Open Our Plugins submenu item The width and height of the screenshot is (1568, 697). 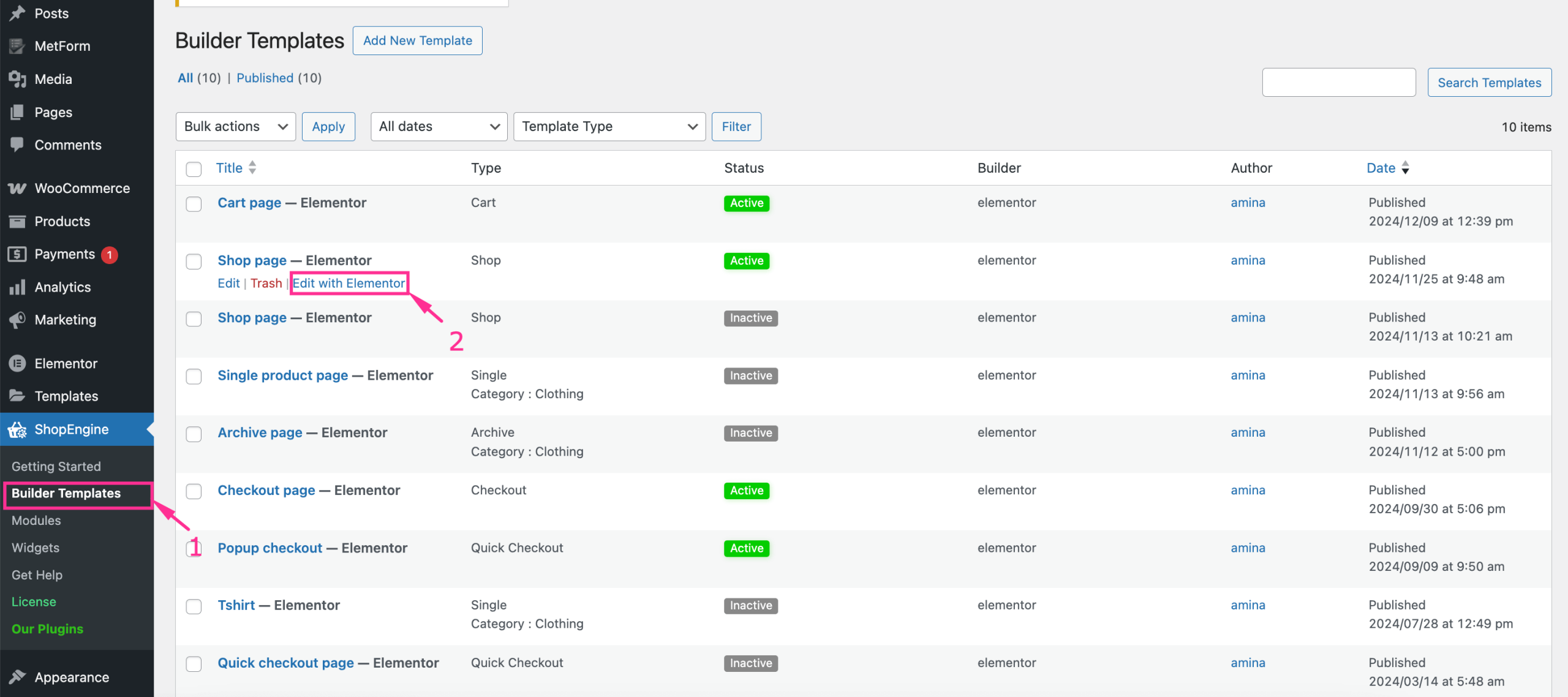tap(47, 628)
